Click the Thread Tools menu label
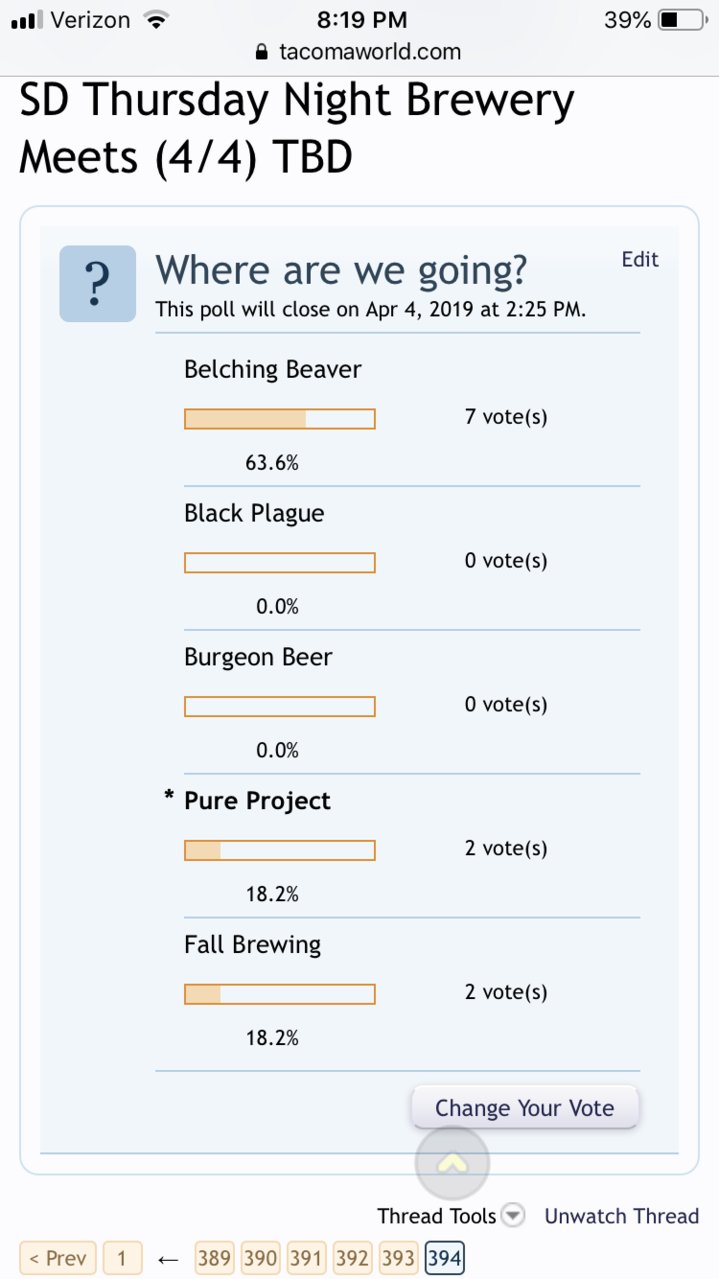719x1279 pixels. coord(437,1216)
